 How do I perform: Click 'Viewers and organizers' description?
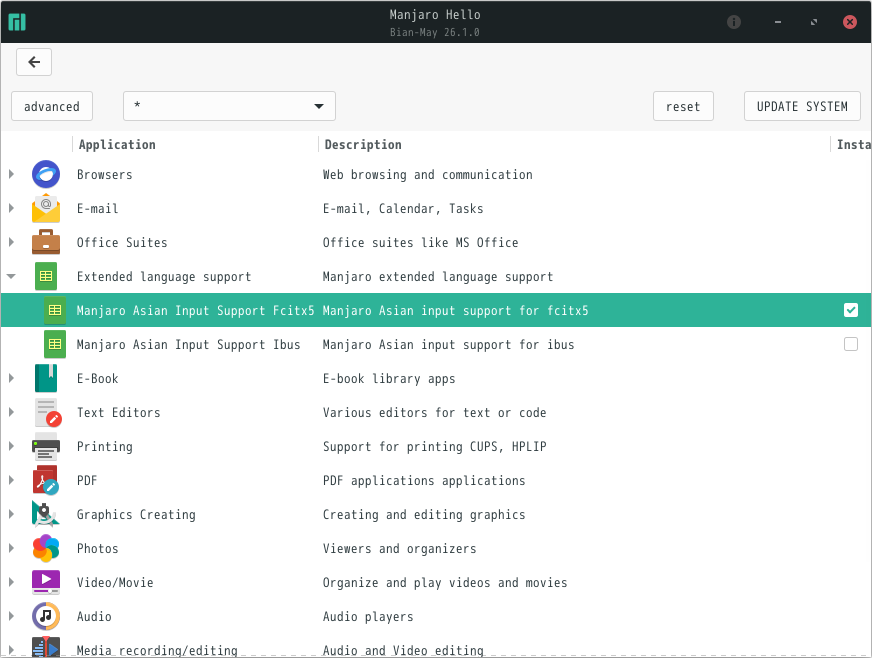pos(399,548)
